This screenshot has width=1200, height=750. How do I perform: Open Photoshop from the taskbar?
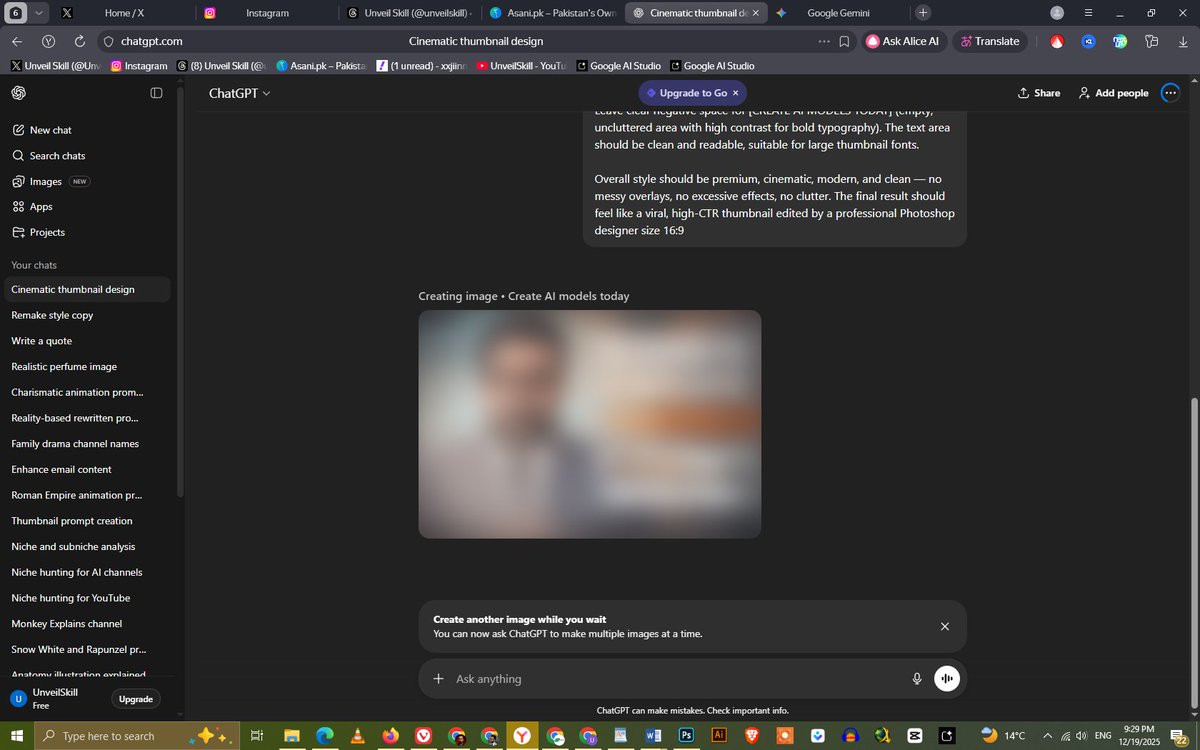pyautogui.click(x=686, y=736)
